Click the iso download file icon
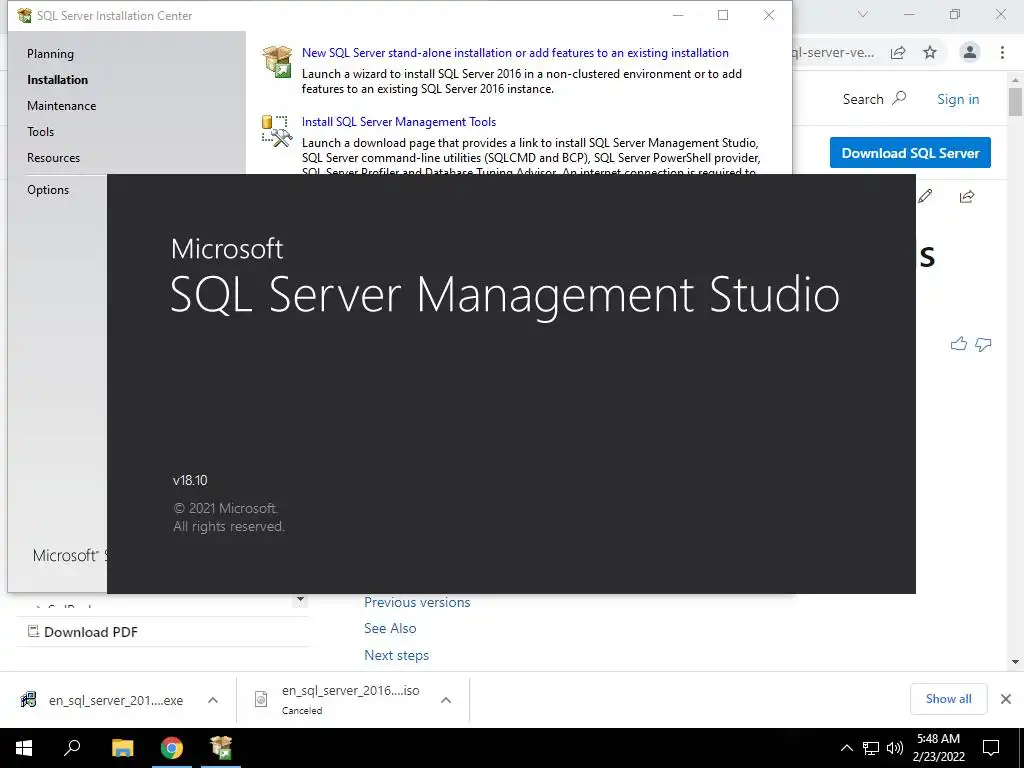 [261, 699]
